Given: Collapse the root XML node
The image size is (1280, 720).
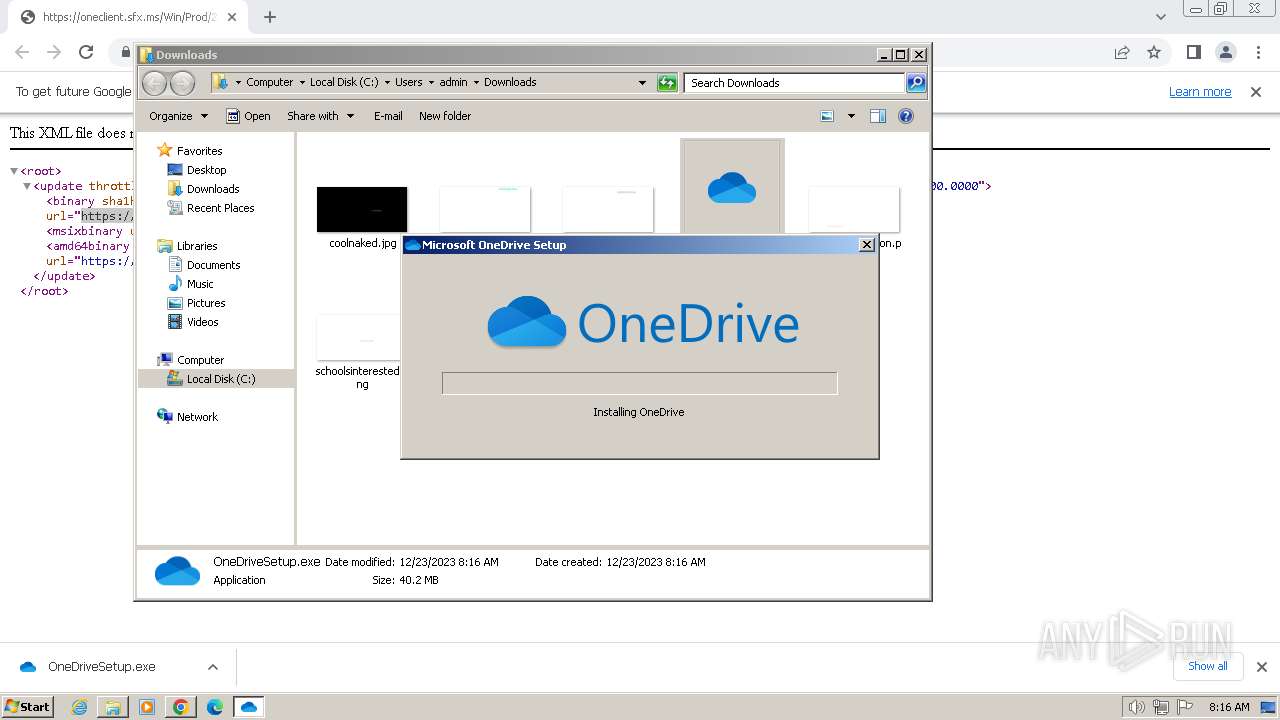Looking at the screenshot, I should [x=15, y=171].
